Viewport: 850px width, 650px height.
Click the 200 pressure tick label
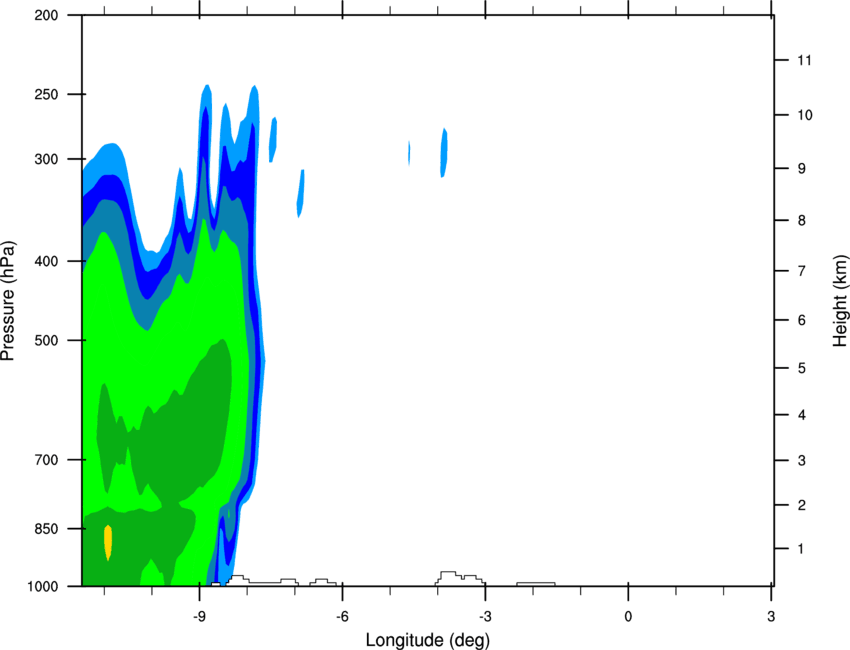click(46, 15)
